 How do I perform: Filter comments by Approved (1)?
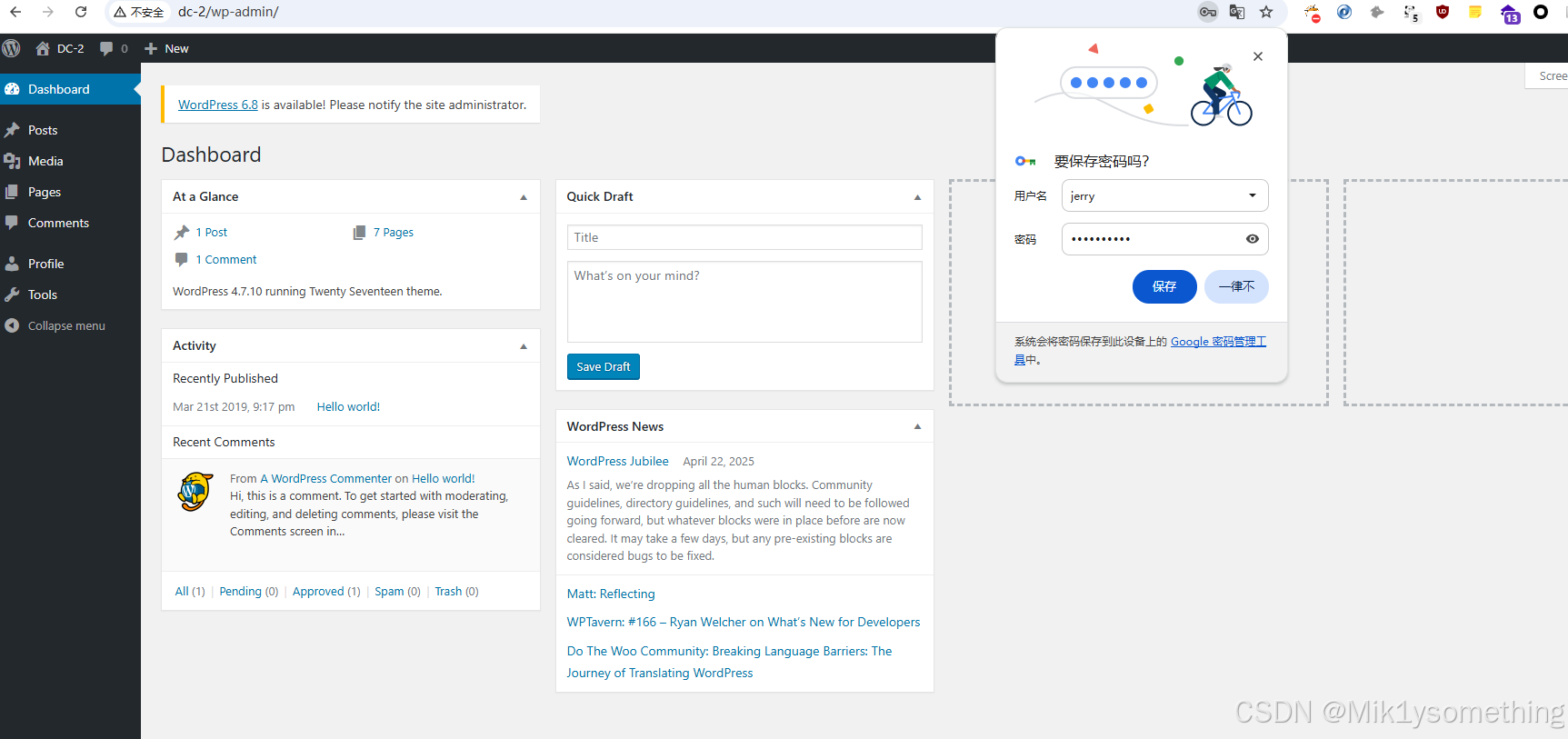click(x=326, y=592)
